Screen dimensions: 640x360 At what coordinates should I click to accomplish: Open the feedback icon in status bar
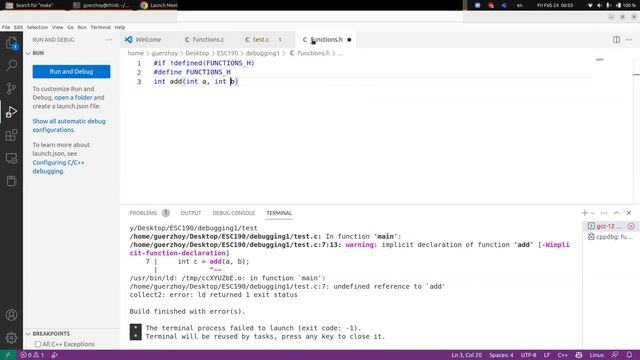615,355
